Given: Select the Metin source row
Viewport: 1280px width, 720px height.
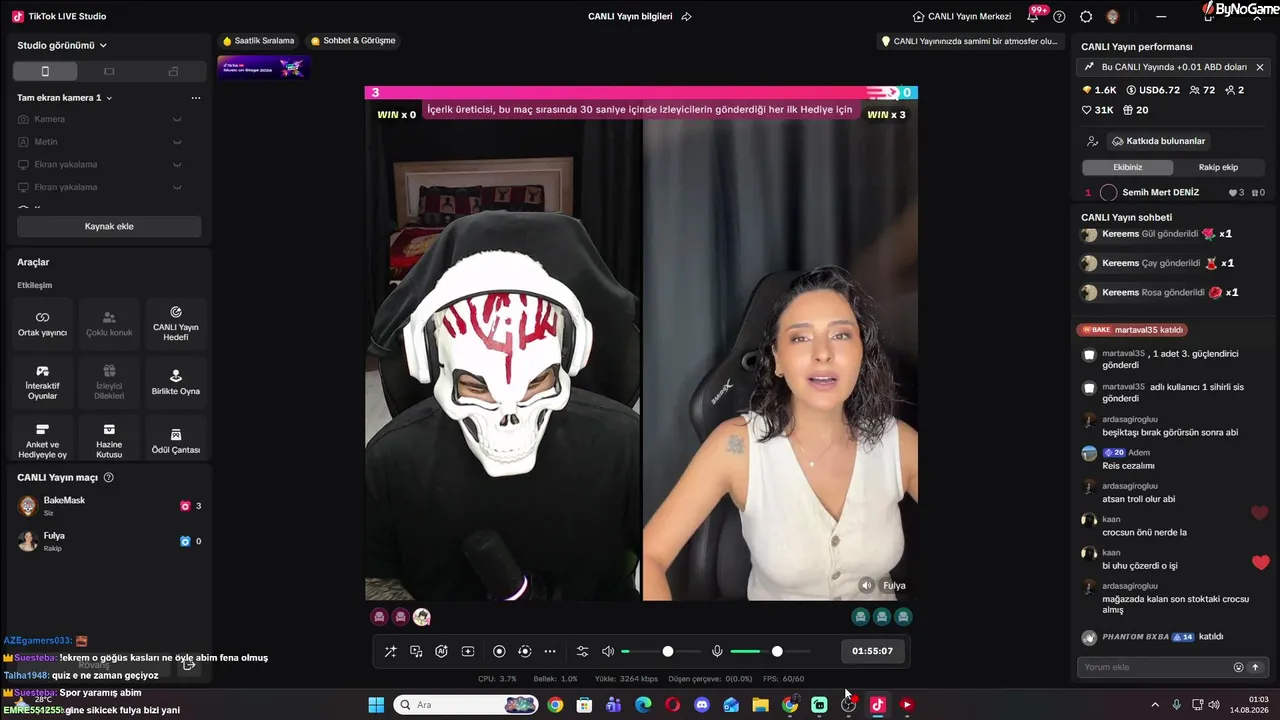Looking at the screenshot, I should point(109,142).
